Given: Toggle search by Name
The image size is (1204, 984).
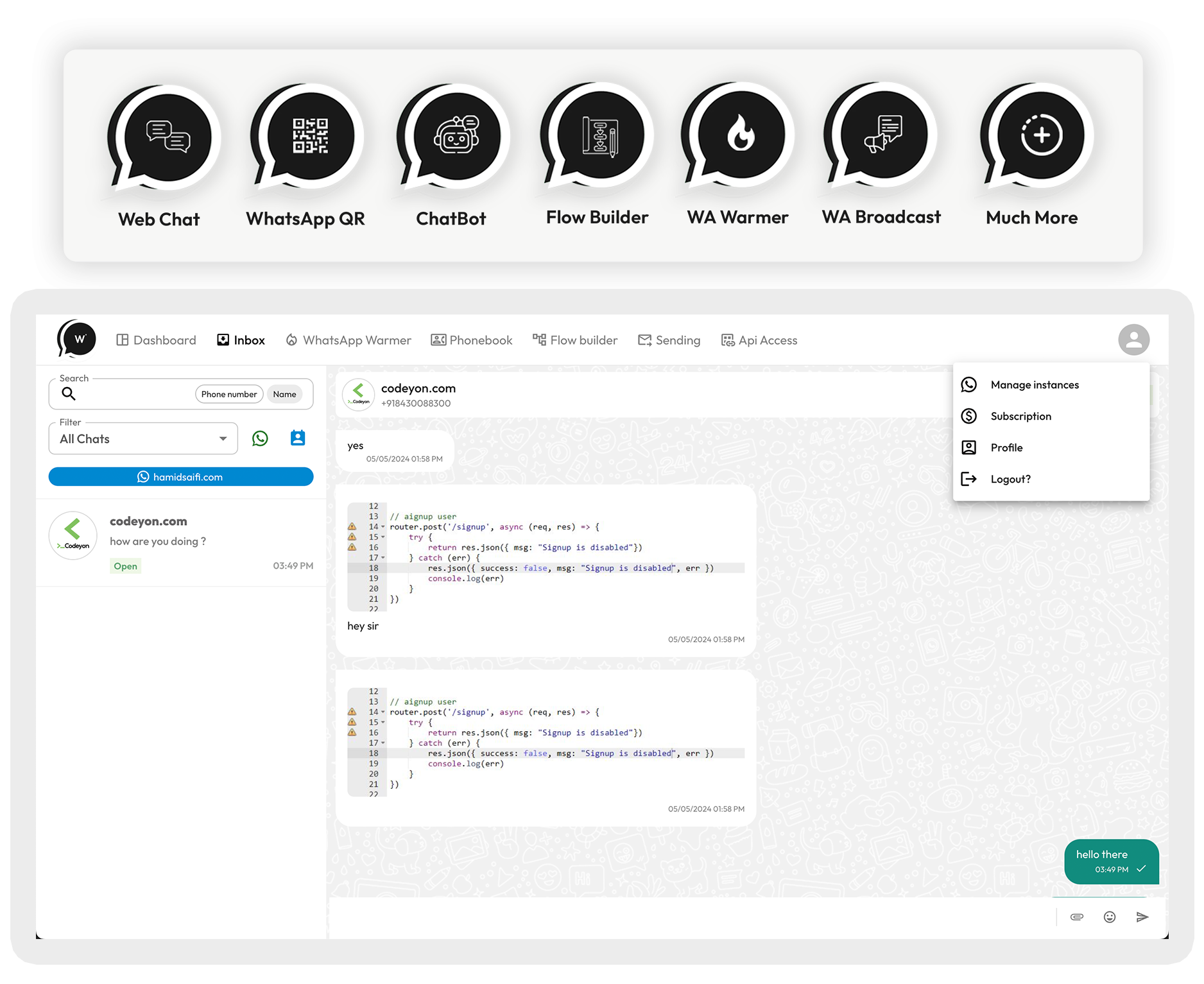Looking at the screenshot, I should [284, 393].
